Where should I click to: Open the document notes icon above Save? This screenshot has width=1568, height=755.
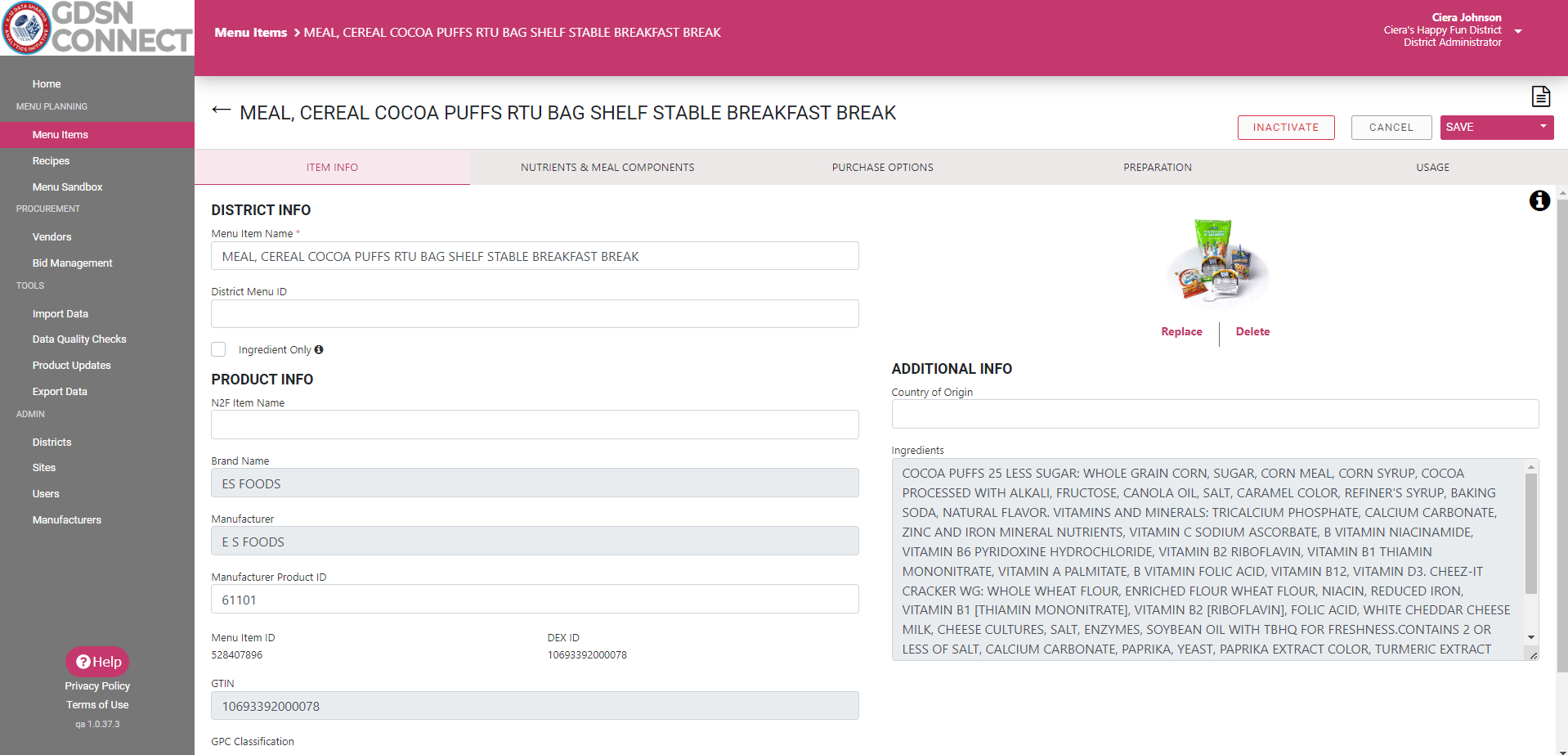pyautogui.click(x=1540, y=97)
